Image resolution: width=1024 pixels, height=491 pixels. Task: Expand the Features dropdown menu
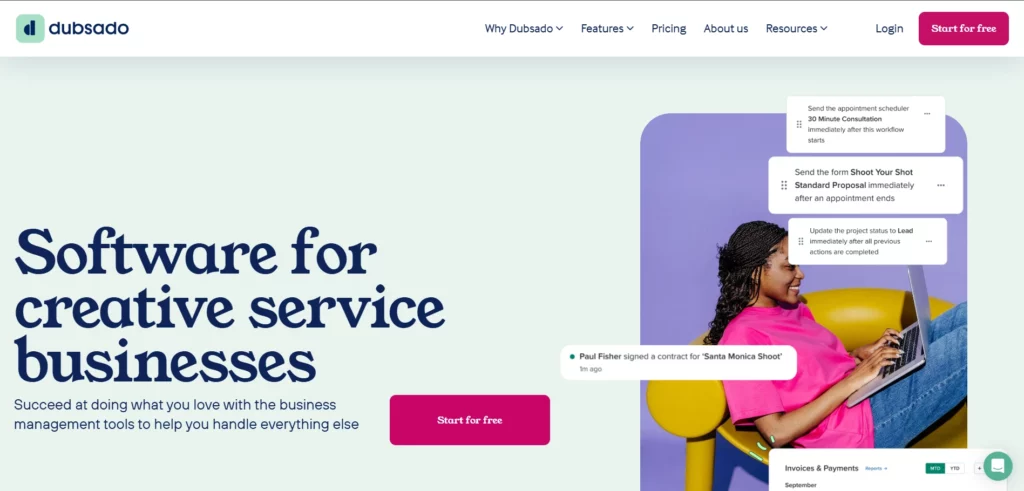[x=607, y=29]
